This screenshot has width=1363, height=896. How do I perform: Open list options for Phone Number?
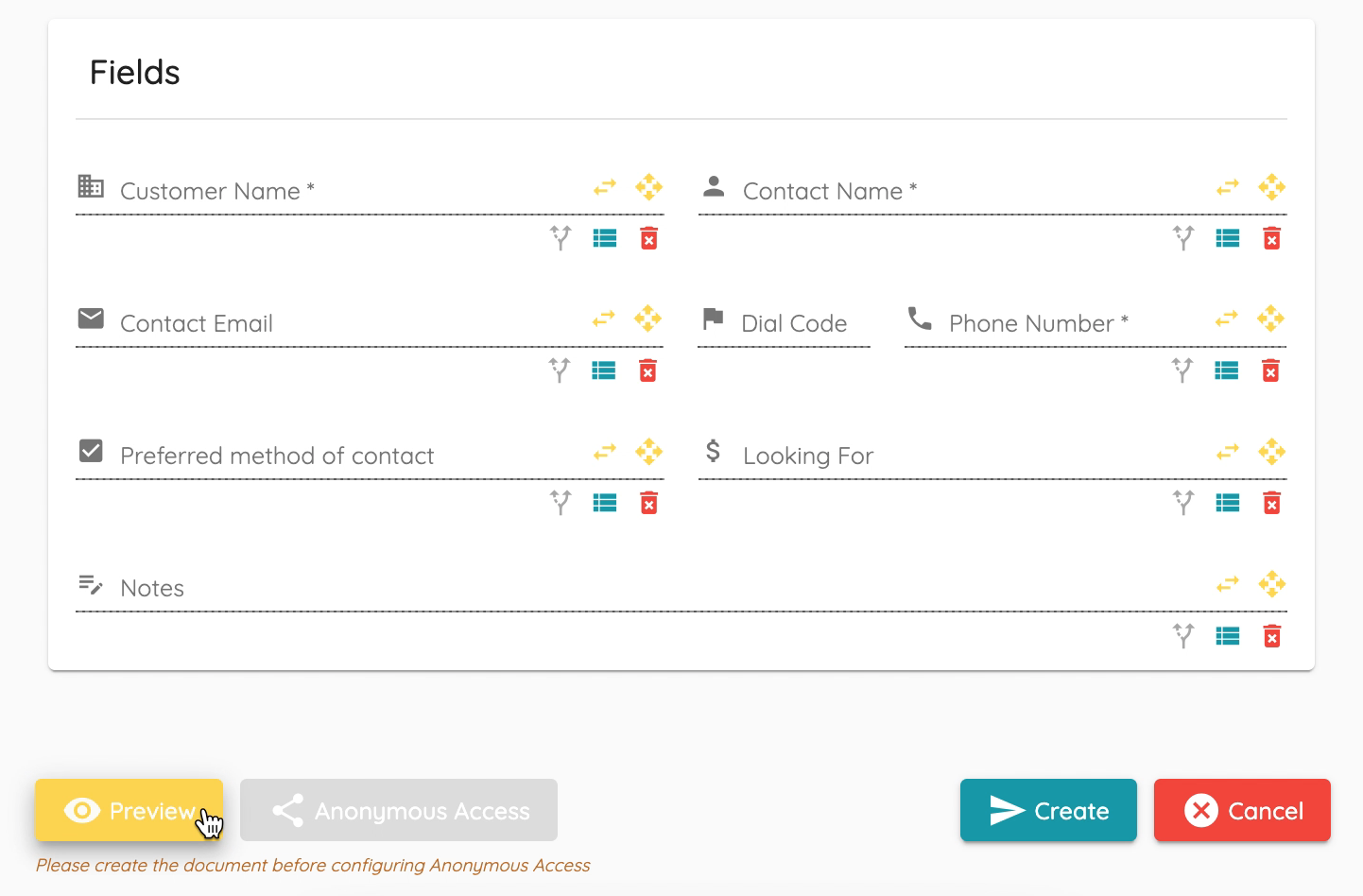click(1227, 370)
